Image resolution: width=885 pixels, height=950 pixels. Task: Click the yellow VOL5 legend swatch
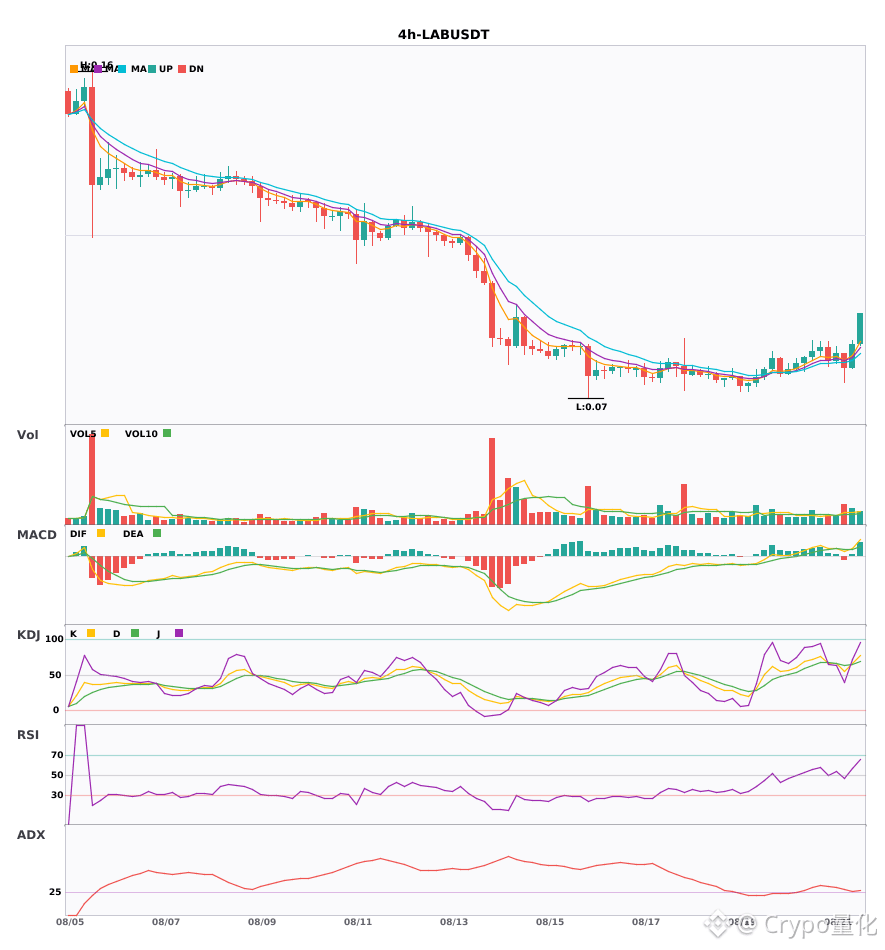pyautogui.click(x=105, y=433)
